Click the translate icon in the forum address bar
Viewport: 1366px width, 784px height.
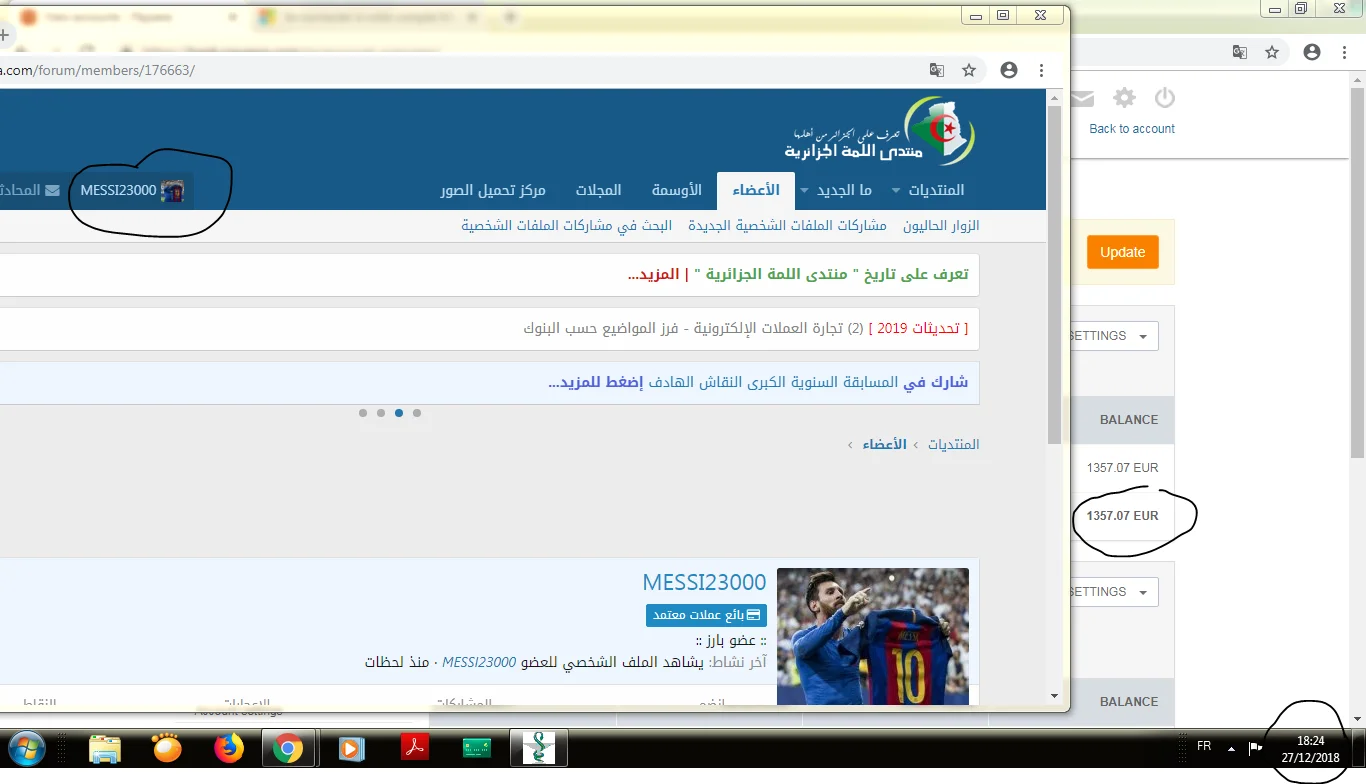[x=936, y=70]
